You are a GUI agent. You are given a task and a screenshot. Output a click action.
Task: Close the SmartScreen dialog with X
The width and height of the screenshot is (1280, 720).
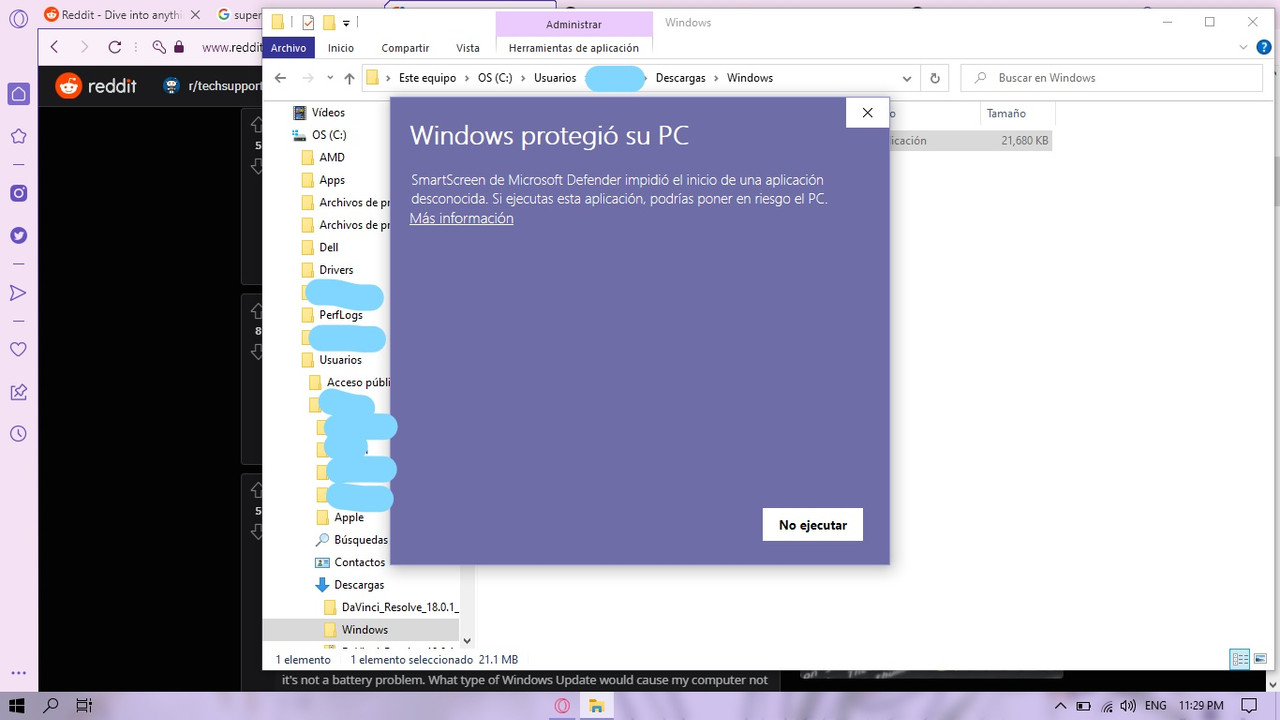tap(867, 112)
